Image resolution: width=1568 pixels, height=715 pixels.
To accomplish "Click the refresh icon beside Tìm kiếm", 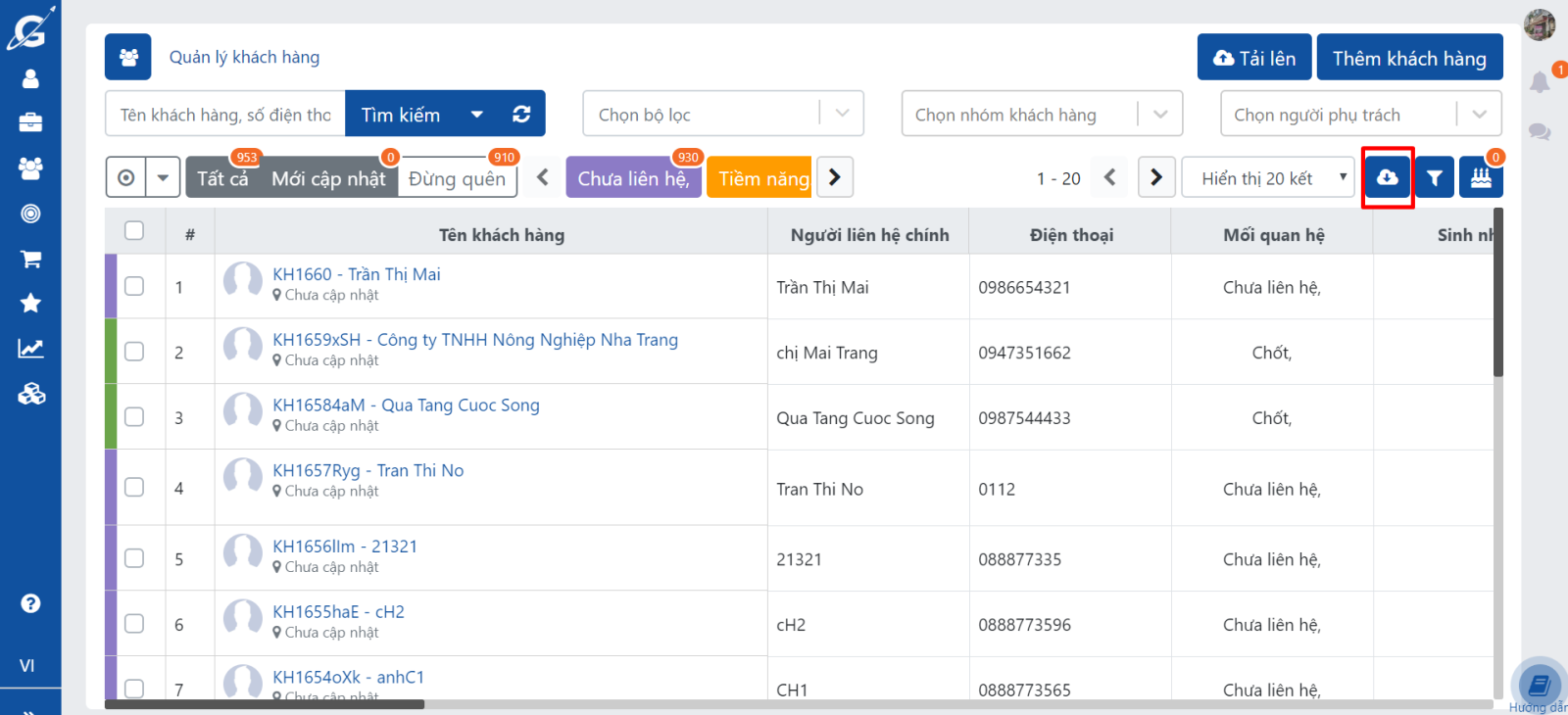I will tap(521, 115).
